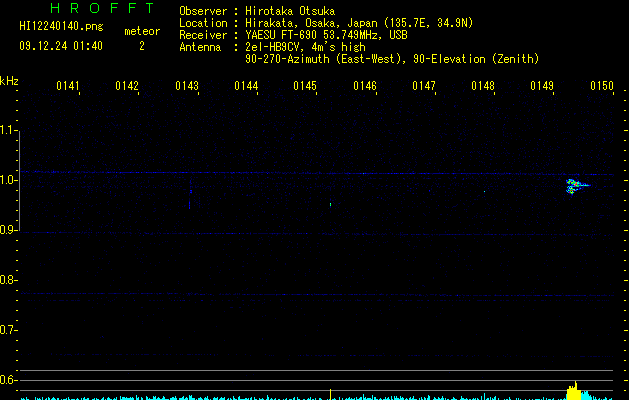
Task: Click the 90-270-Azimuth orientation line
Action: [392, 59]
